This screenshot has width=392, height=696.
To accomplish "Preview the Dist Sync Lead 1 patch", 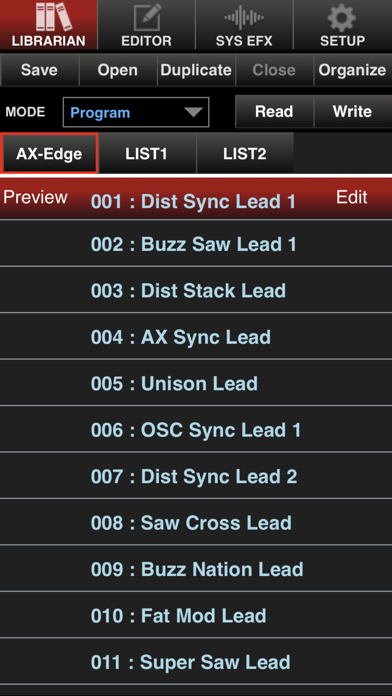I will coord(35,197).
